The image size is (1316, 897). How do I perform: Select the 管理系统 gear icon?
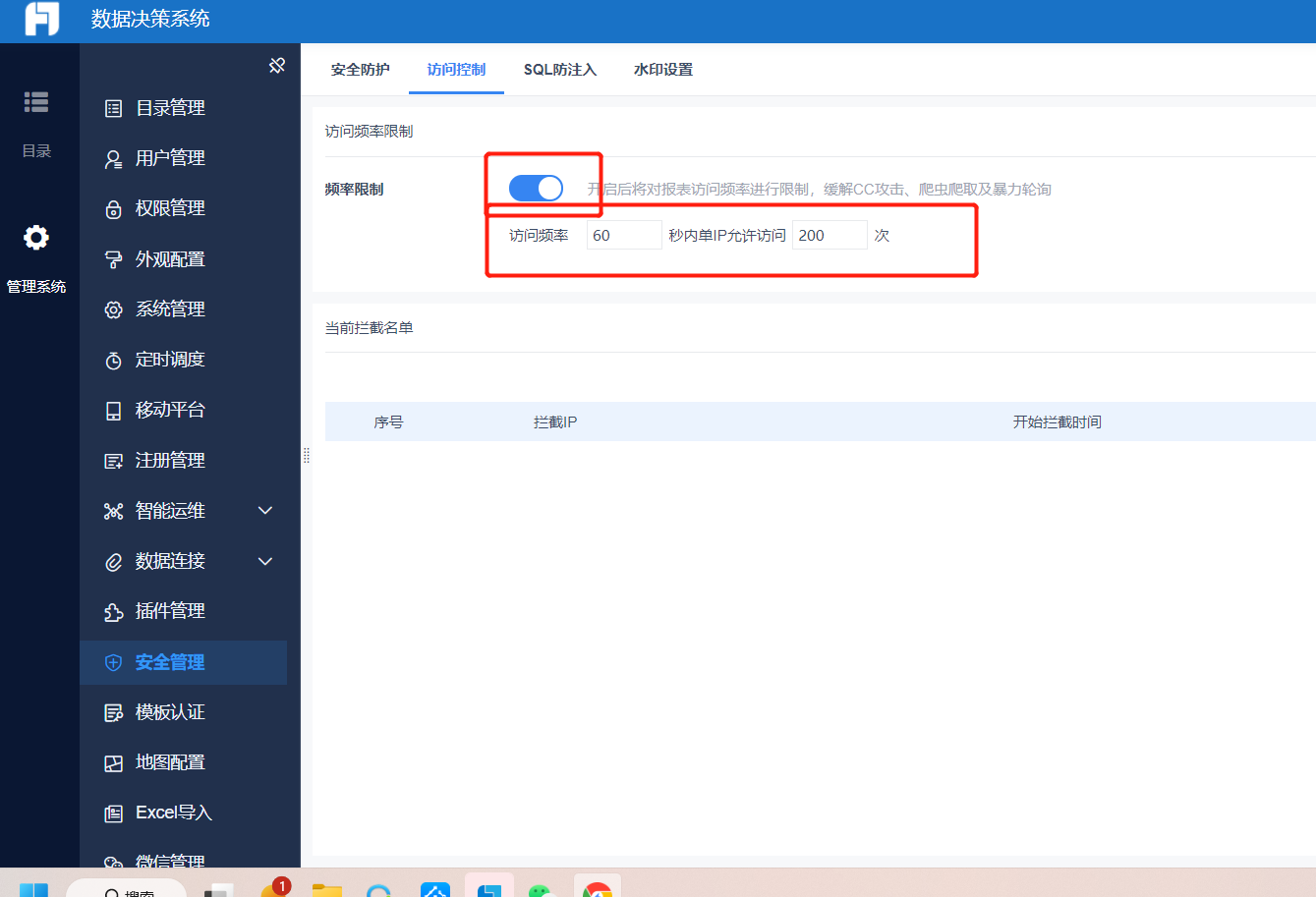tap(36, 238)
